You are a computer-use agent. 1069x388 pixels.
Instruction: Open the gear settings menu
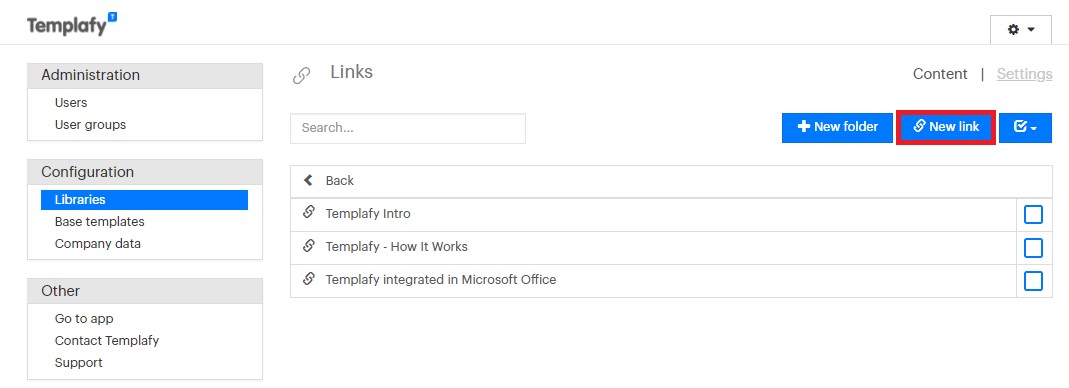[x=1021, y=29]
